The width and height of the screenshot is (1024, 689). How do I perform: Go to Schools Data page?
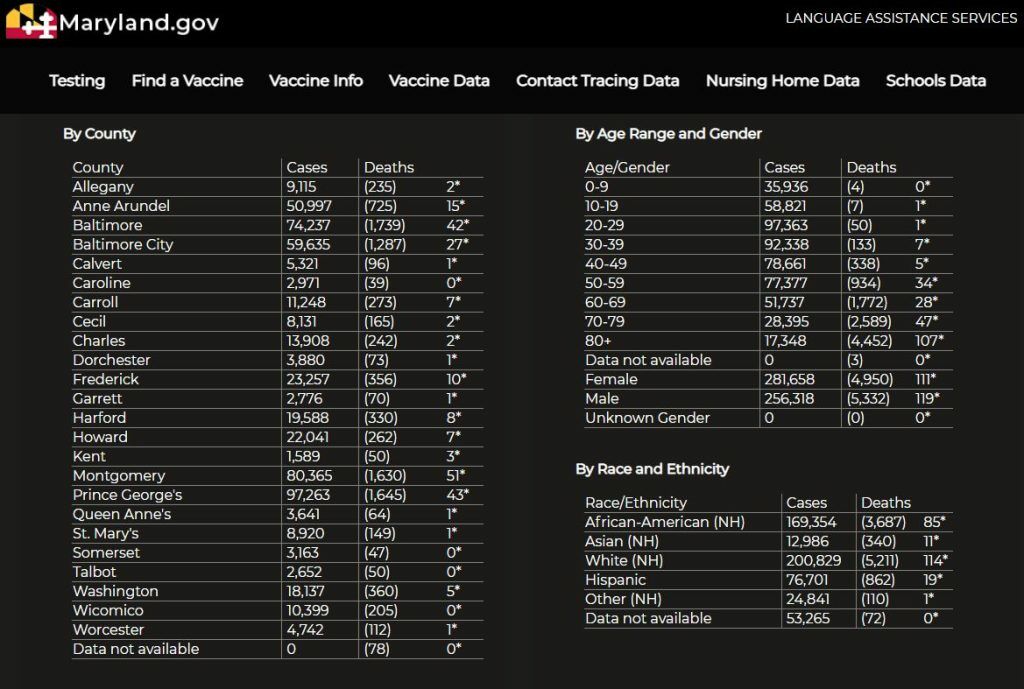pos(935,81)
